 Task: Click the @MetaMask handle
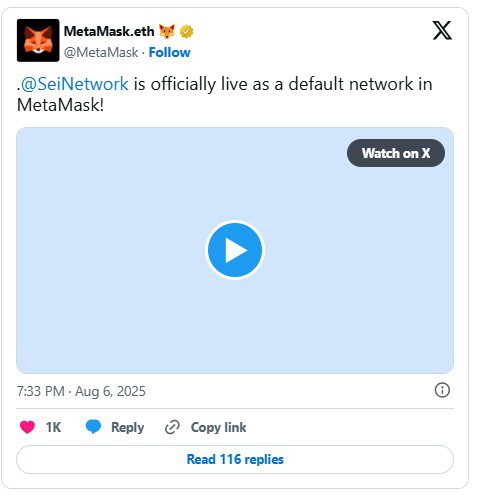coord(101,52)
